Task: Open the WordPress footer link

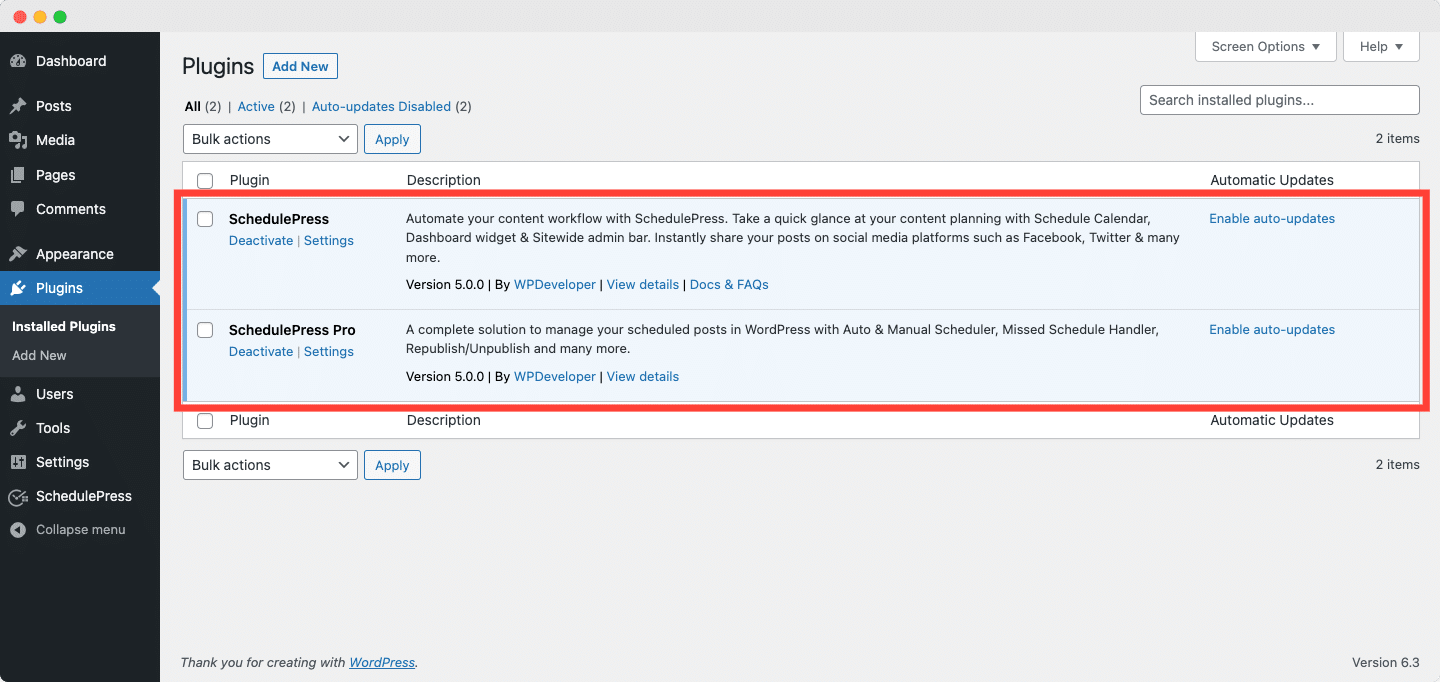Action: [382, 662]
